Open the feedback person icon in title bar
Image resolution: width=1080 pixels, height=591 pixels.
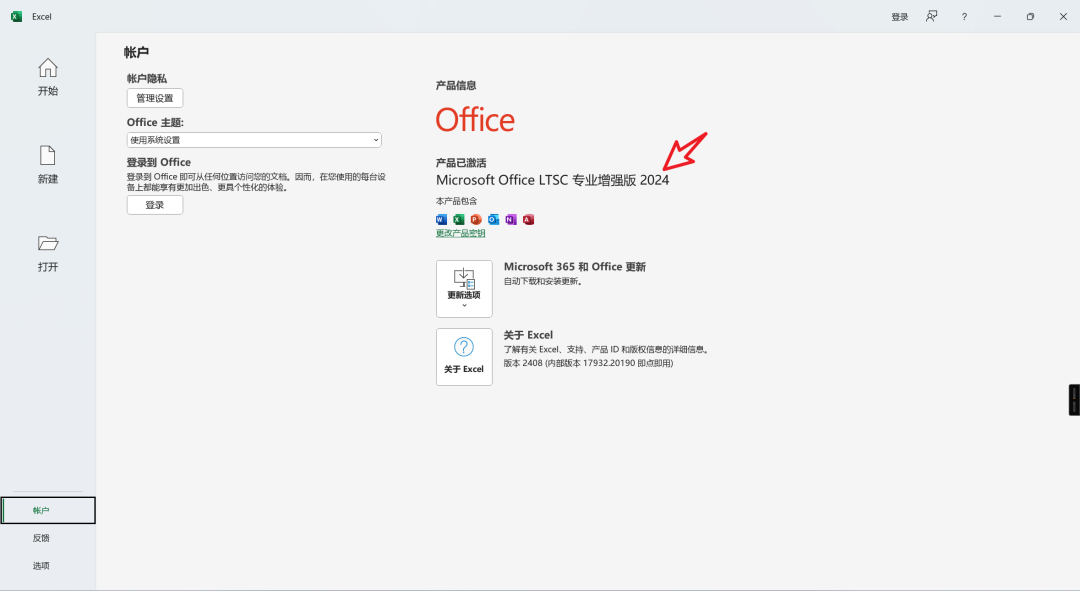(x=931, y=16)
